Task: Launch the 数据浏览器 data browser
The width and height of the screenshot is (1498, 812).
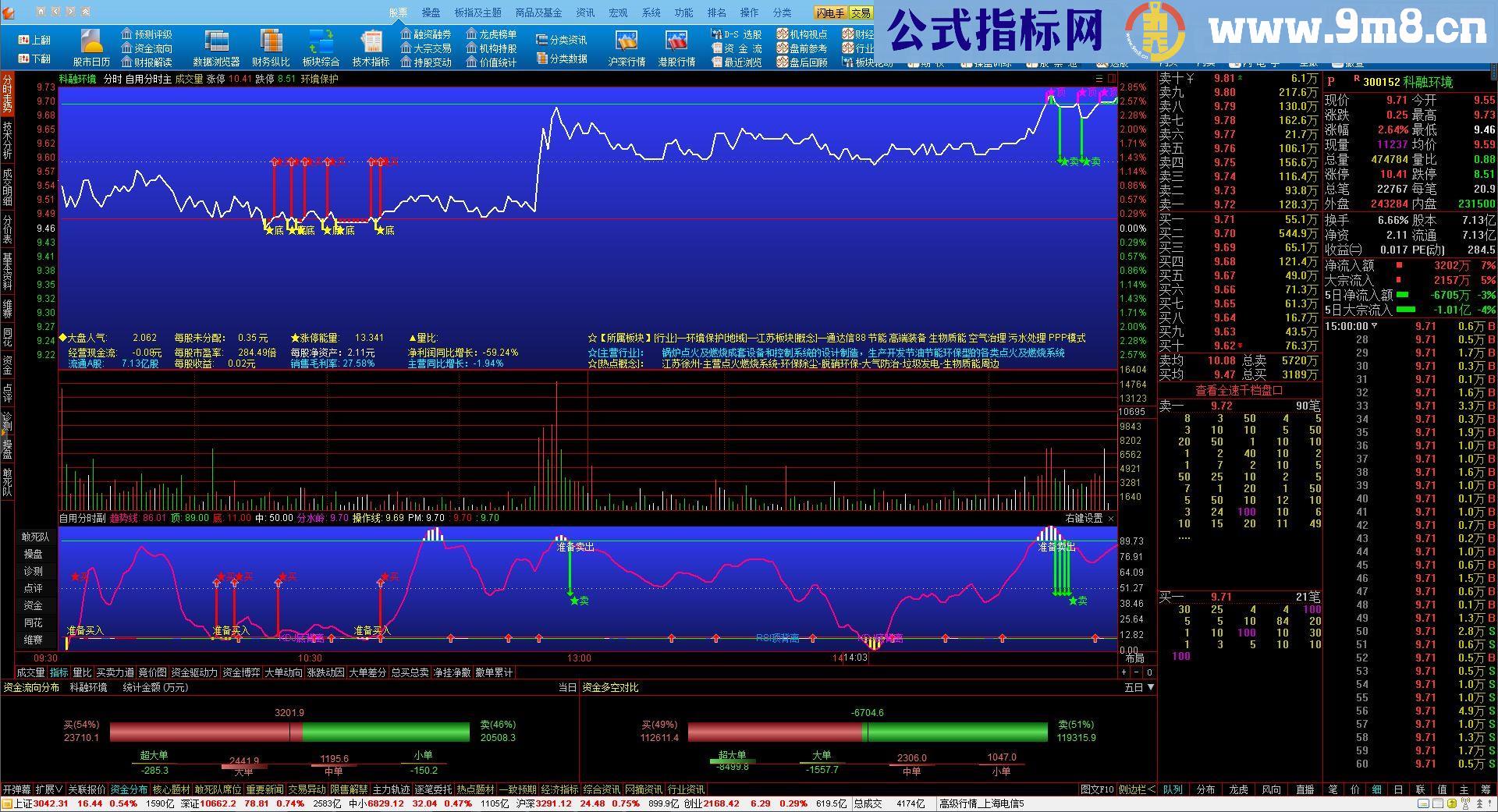Action: (x=215, y=49)
